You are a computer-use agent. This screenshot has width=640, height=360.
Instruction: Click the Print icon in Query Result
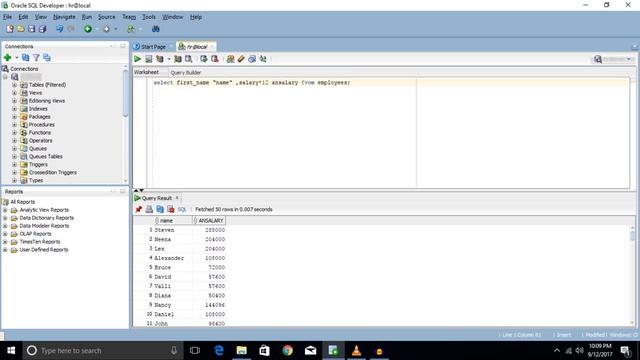pyautogui.click(x=149, y=209)
